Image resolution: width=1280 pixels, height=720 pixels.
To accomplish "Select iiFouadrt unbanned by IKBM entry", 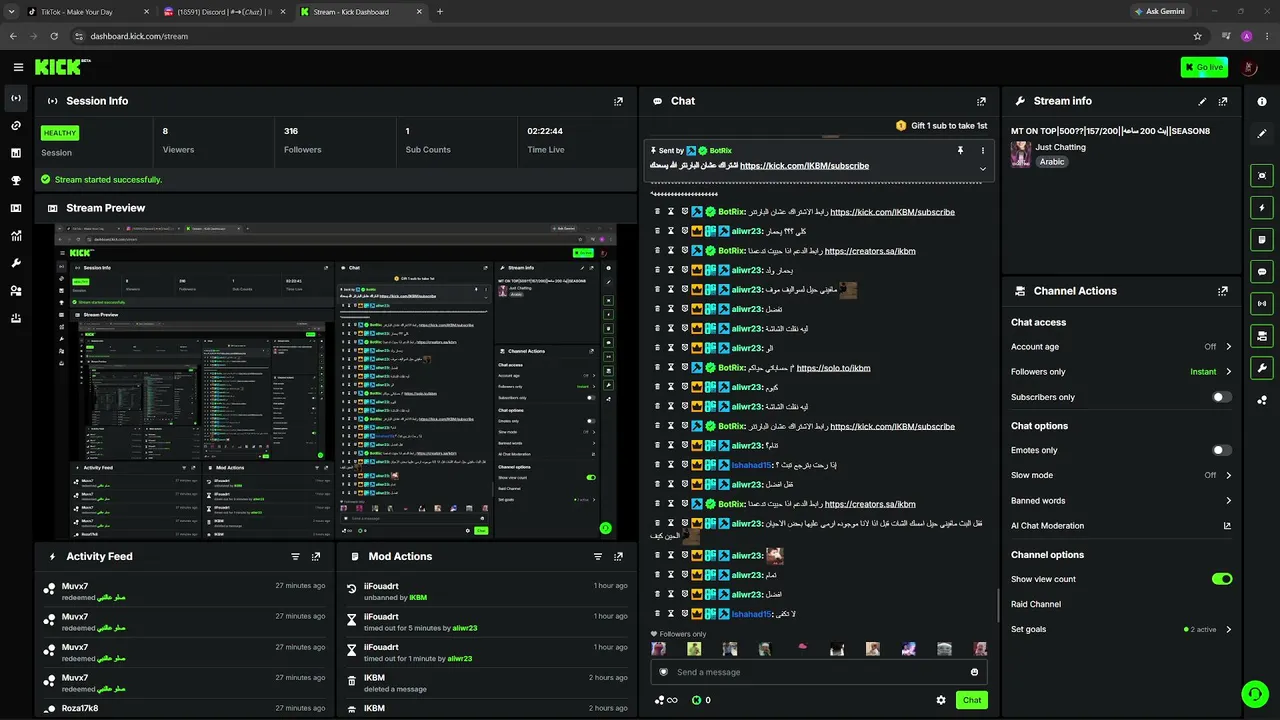I will (487, 591).
